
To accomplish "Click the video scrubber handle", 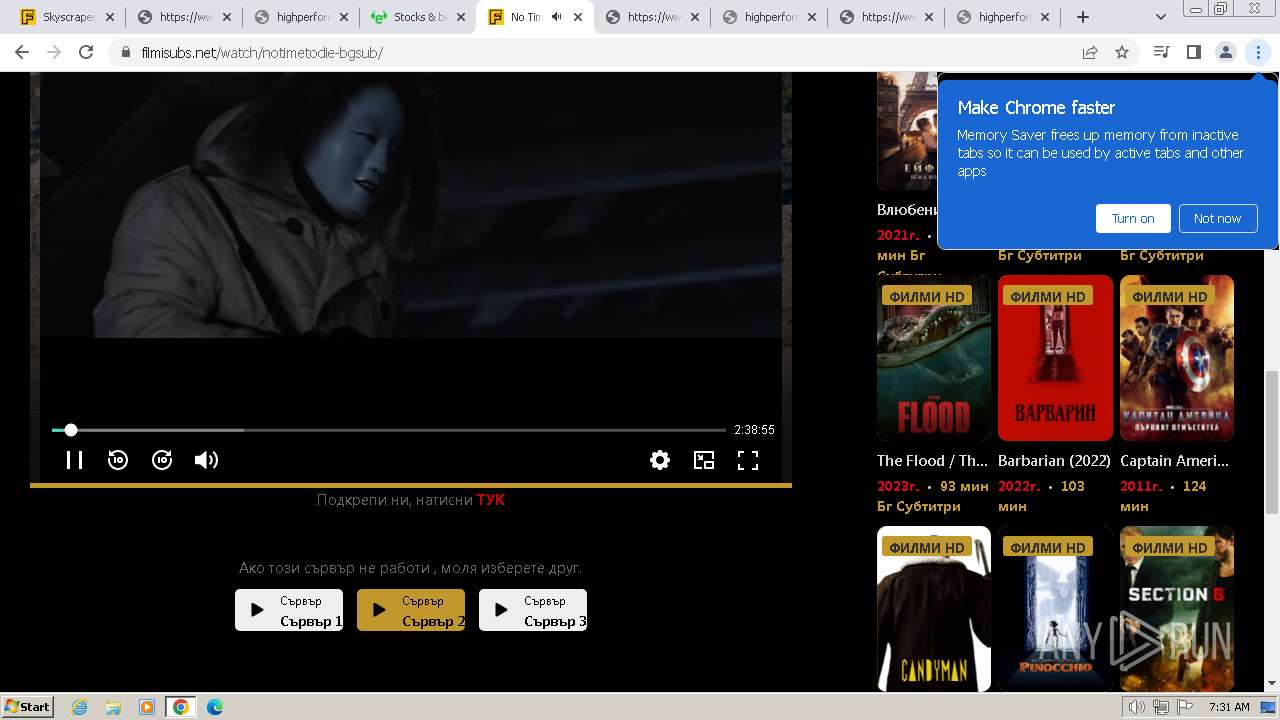I will (71, 430).
